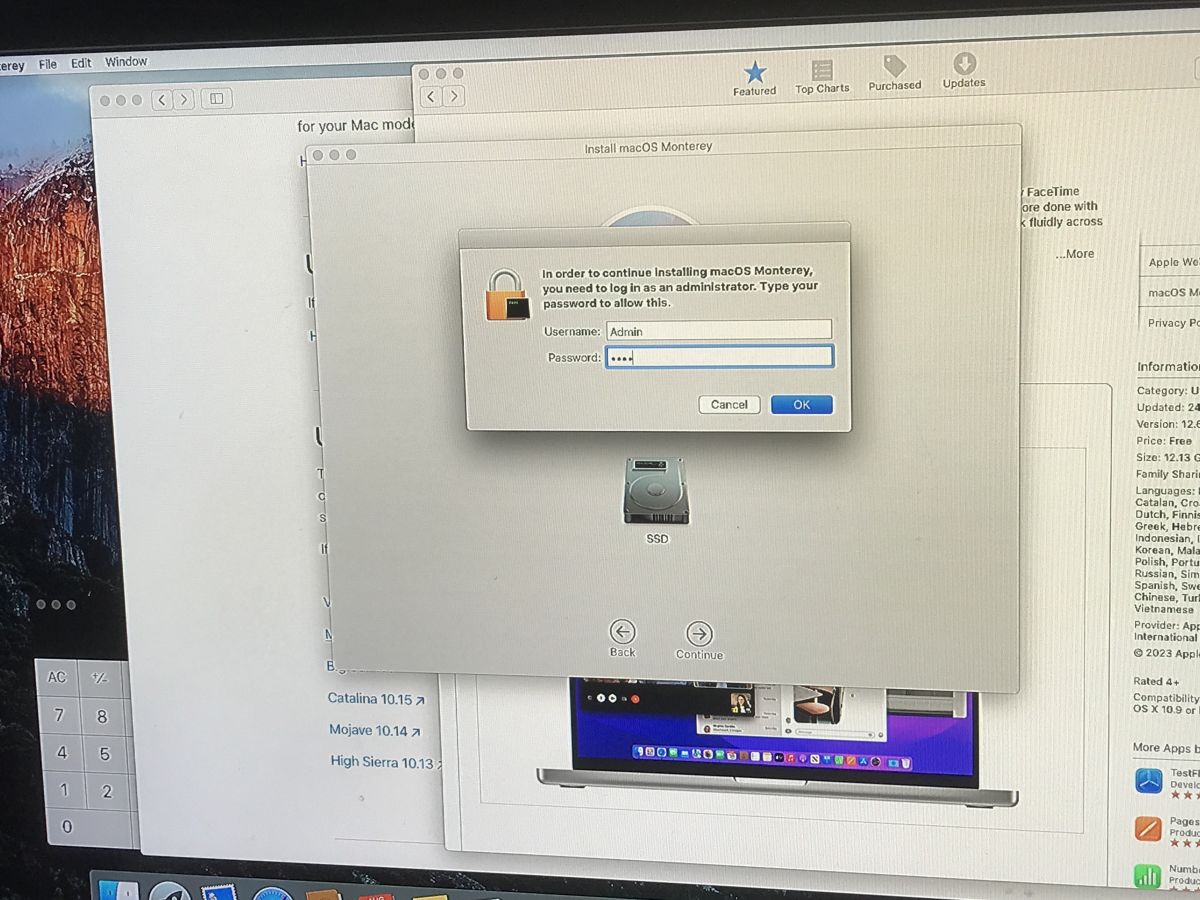Screen dimensions: 1200x900
Task: Go back in the App Store window
Action: pyautogui.click(x=431, y=96)
